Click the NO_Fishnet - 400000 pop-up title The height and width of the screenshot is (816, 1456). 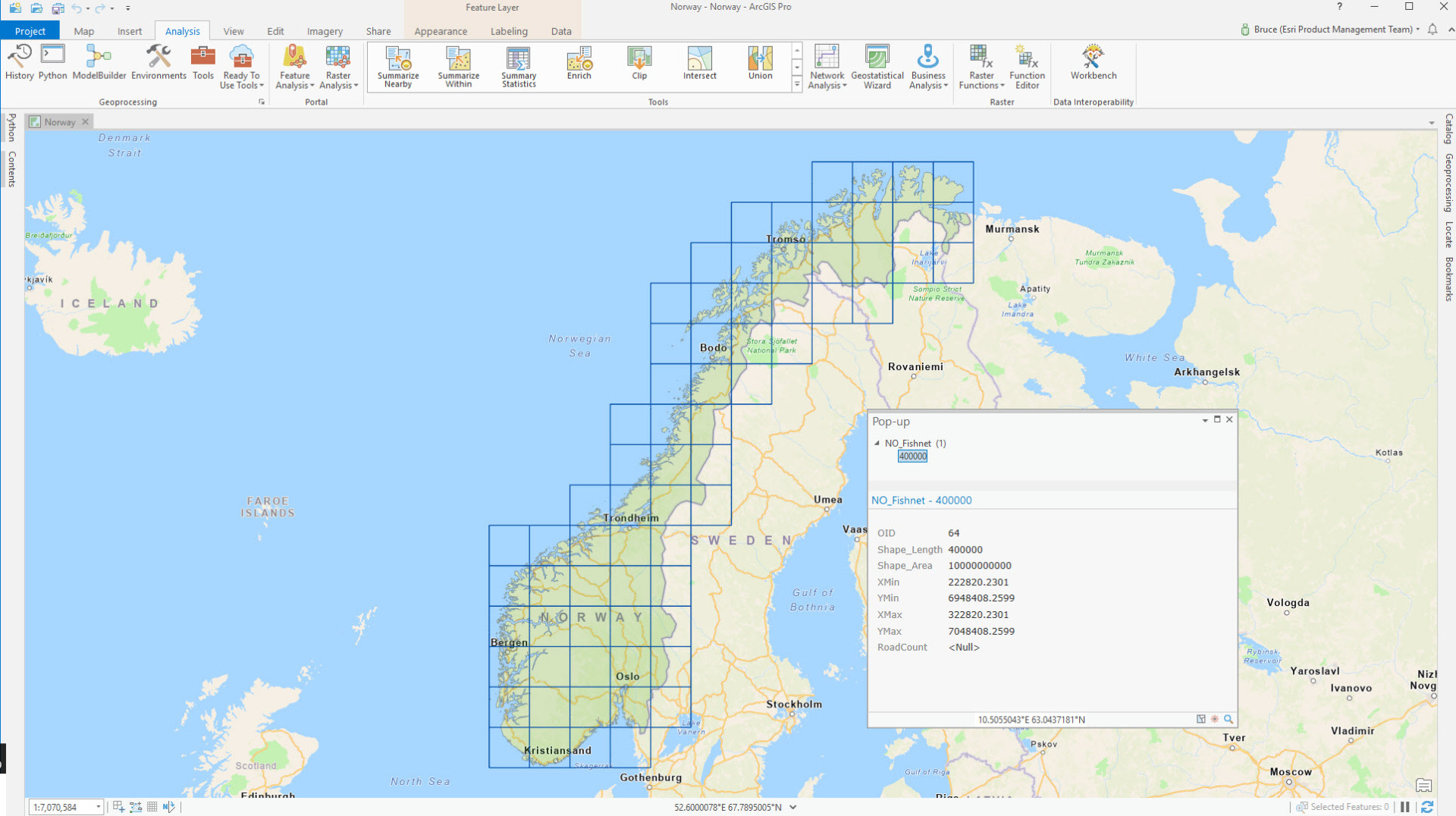[921, 501]
